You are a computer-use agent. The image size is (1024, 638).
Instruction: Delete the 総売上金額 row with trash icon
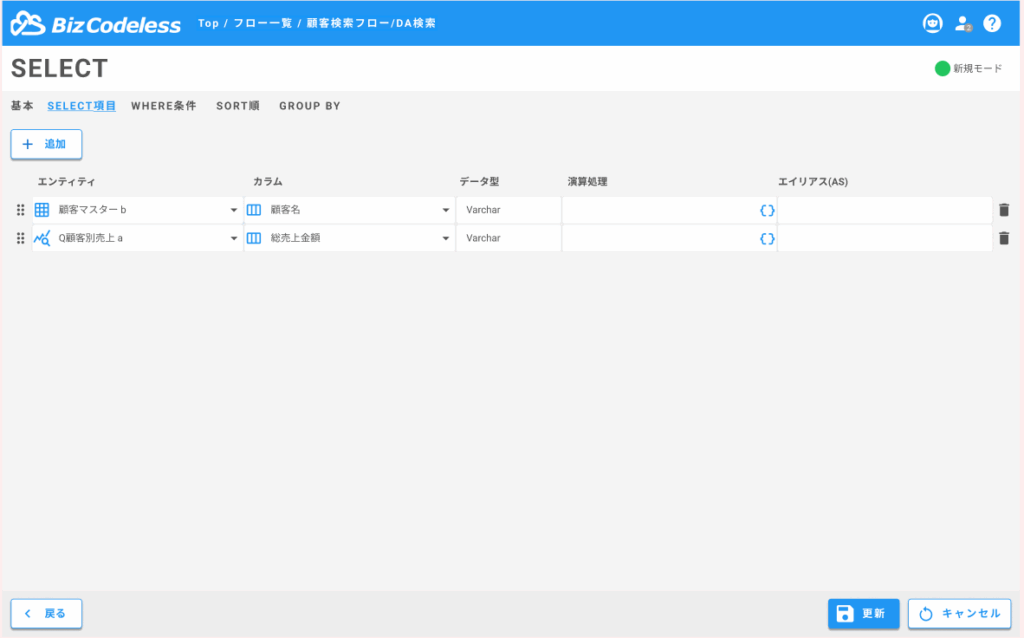coord(1004,238)
